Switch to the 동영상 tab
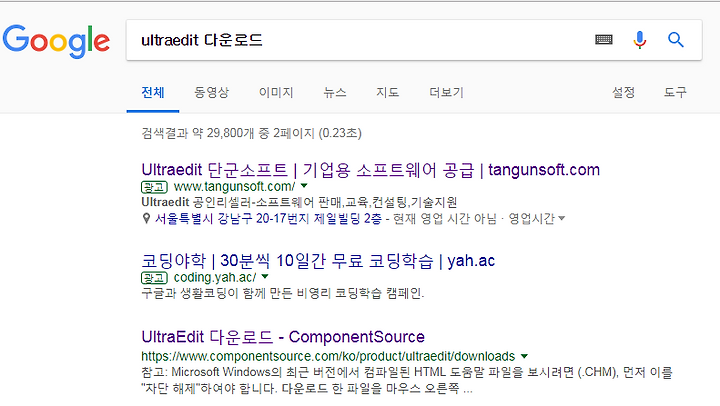Image resolution: width=720 pixels, height=406 pixels. pos(211,93)
